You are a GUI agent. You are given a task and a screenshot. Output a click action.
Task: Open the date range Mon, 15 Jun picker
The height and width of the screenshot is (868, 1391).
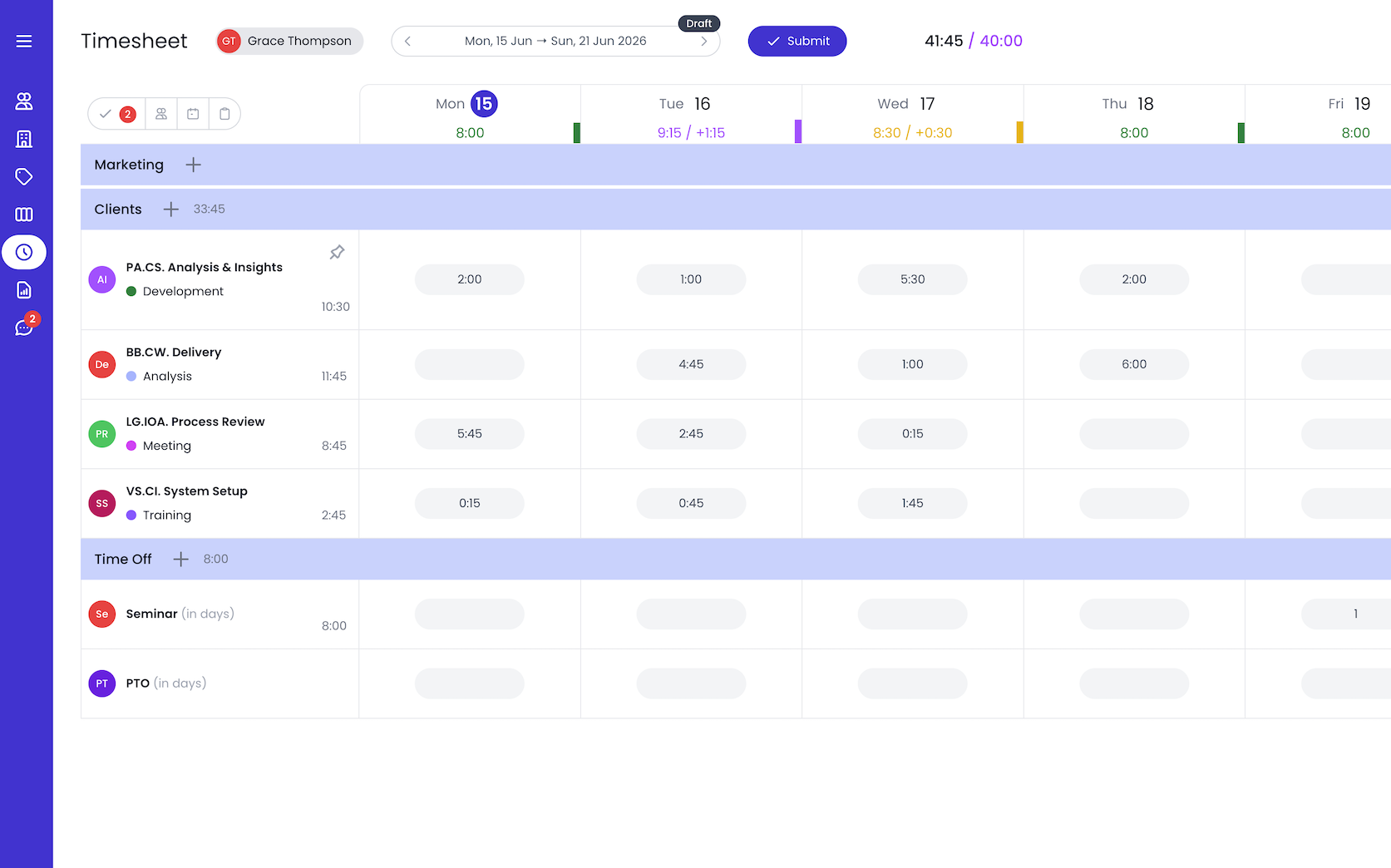pos(555,41)
